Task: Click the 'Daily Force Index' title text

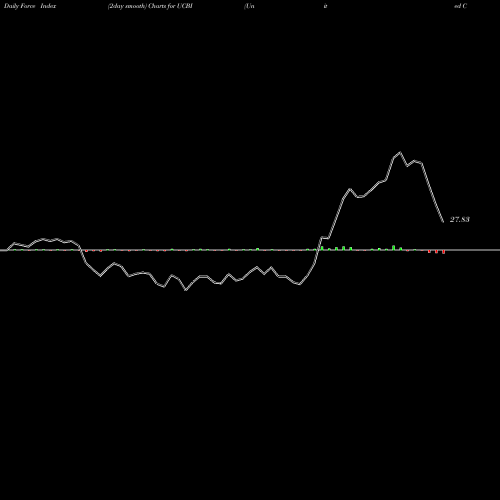Action: [30, 6]
